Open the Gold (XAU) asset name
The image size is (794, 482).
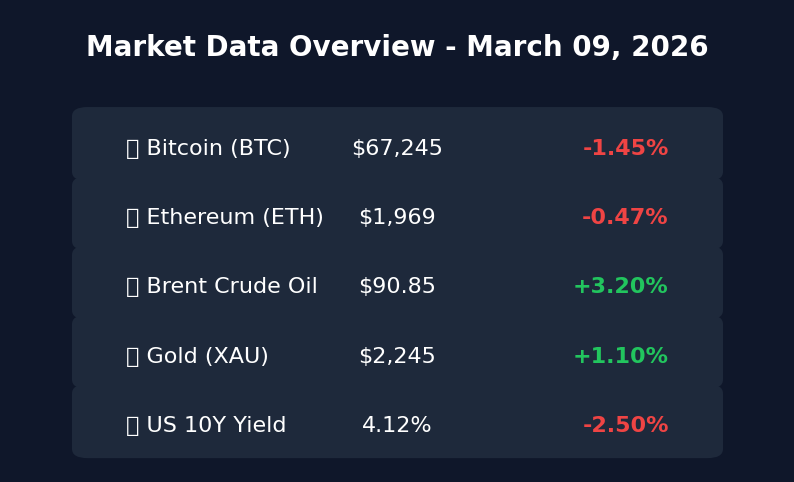coord(207,357)
